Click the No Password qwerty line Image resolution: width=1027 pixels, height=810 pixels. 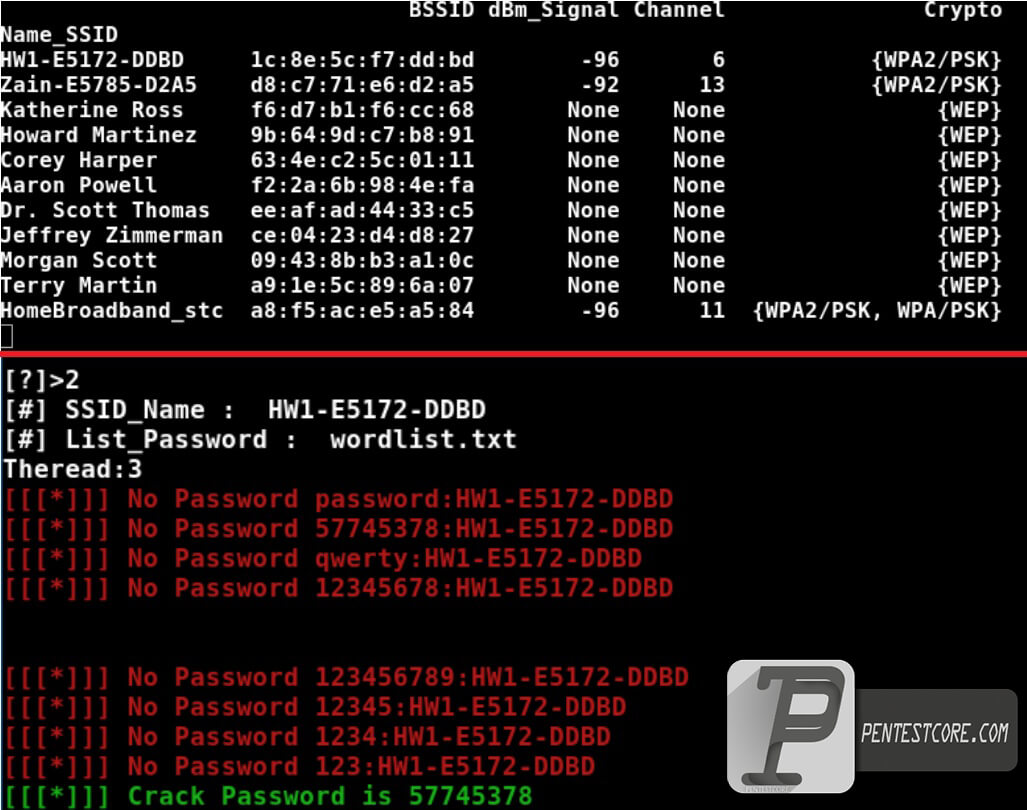(x=323, y=558)
